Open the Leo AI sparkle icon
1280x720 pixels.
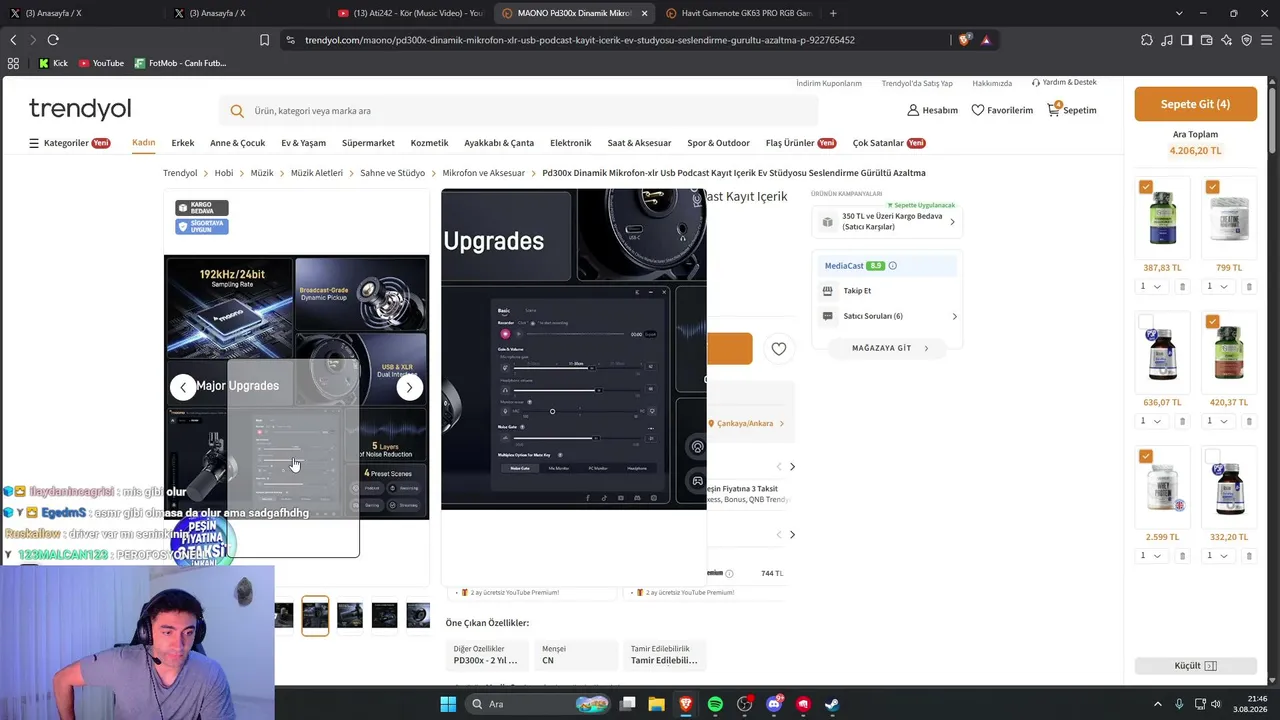point(1226,40)
